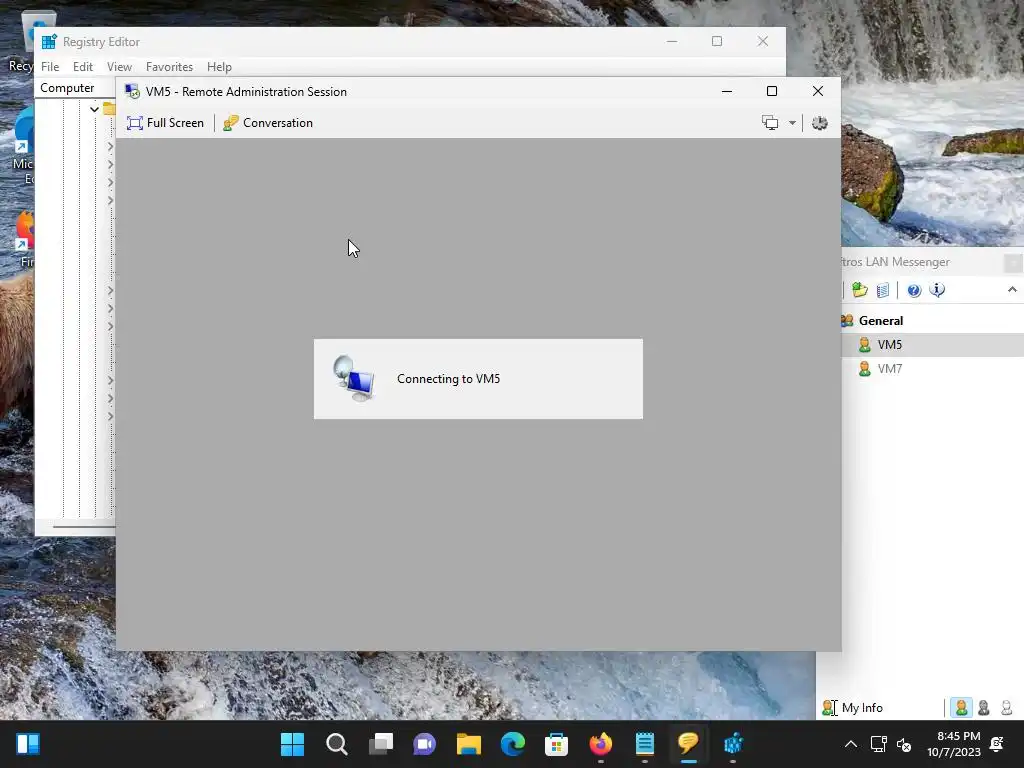The image size is (1024, 768).
Task: Open the clock and calendar flyout
Action: 953,744
